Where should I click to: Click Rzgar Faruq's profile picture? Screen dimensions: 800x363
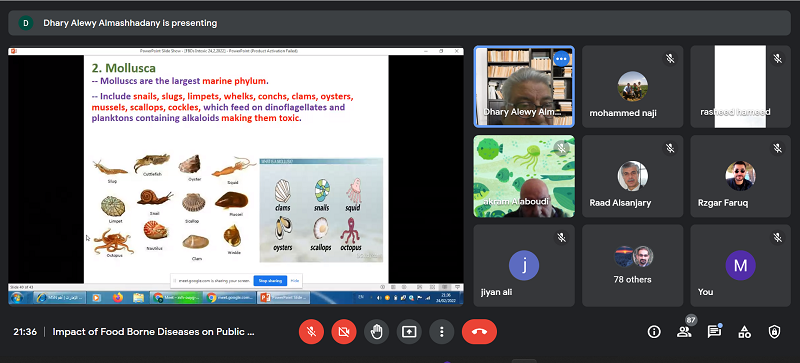pyautogui.click(x=740, y=176)
